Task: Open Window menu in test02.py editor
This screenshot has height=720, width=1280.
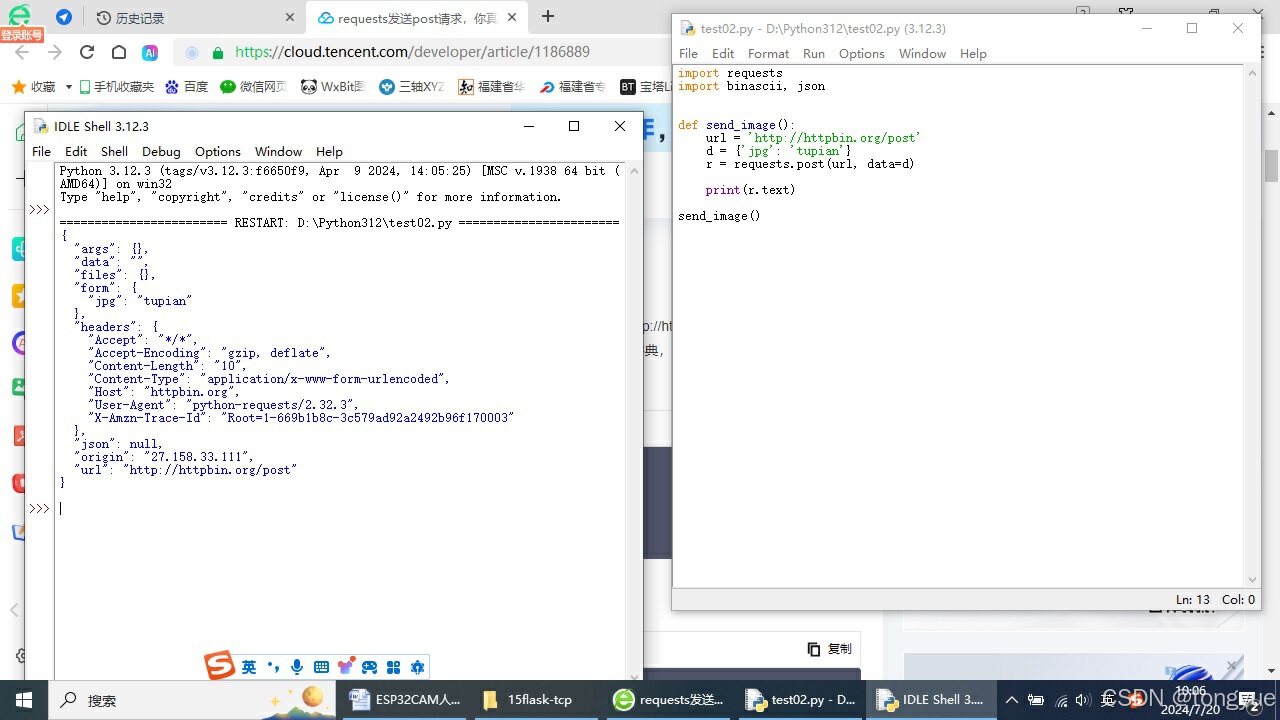Action: click(x=922, y=53)
